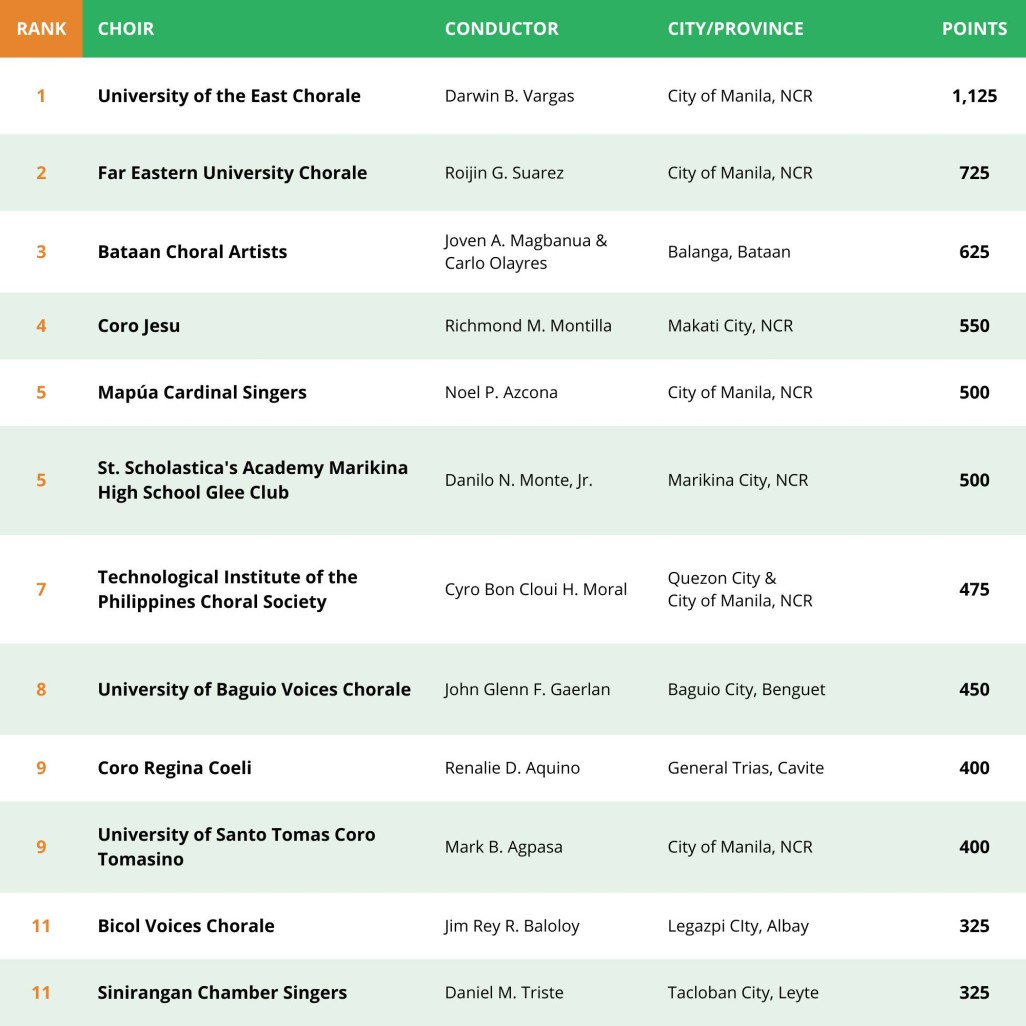Select the 1,125 points value
1026x1026 pixels.
tap(974, 96)
